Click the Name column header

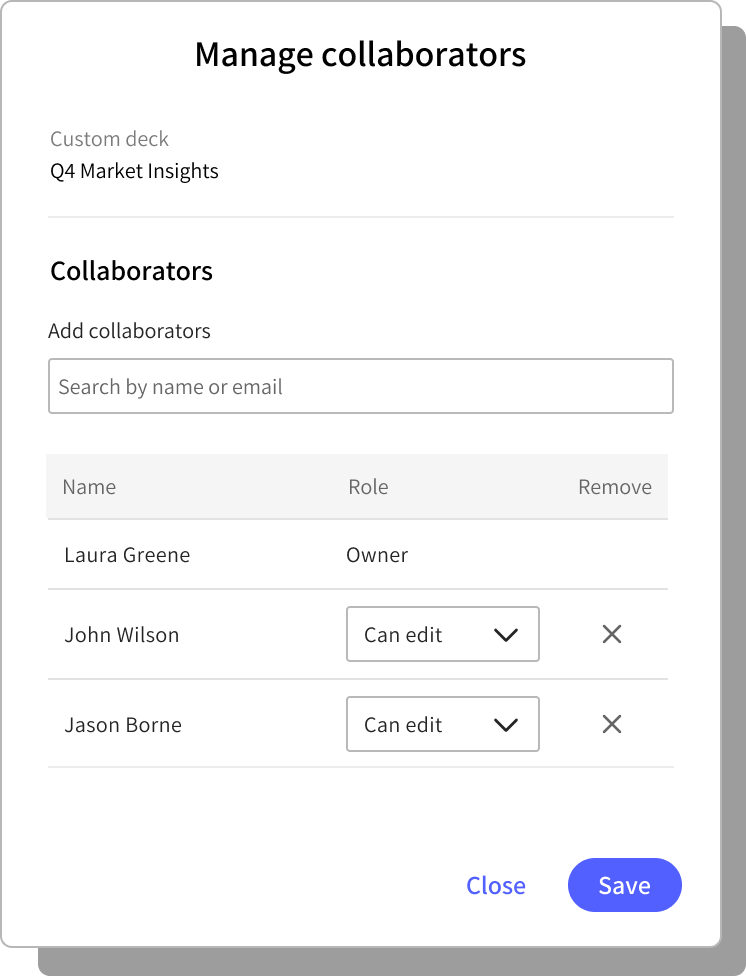(x=89, y=487)
